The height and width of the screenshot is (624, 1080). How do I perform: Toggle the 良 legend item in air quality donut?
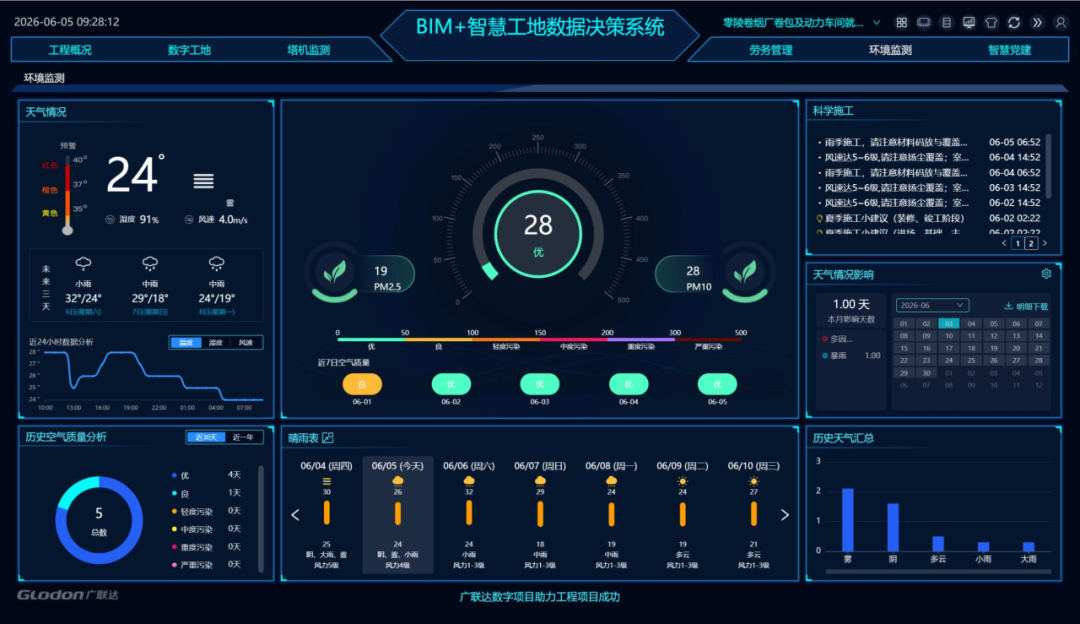click(180, 493)
